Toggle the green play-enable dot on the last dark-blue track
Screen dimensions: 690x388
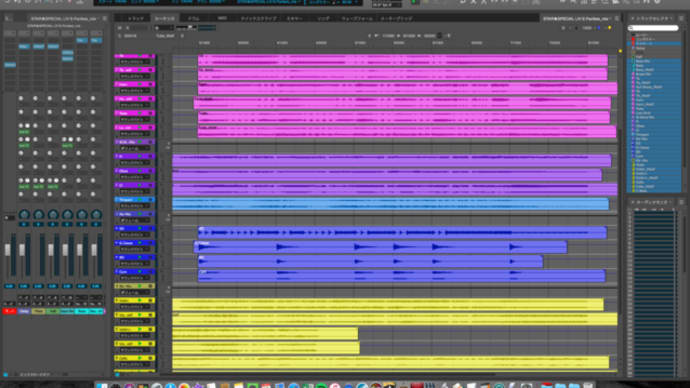(x=140, y=272)
